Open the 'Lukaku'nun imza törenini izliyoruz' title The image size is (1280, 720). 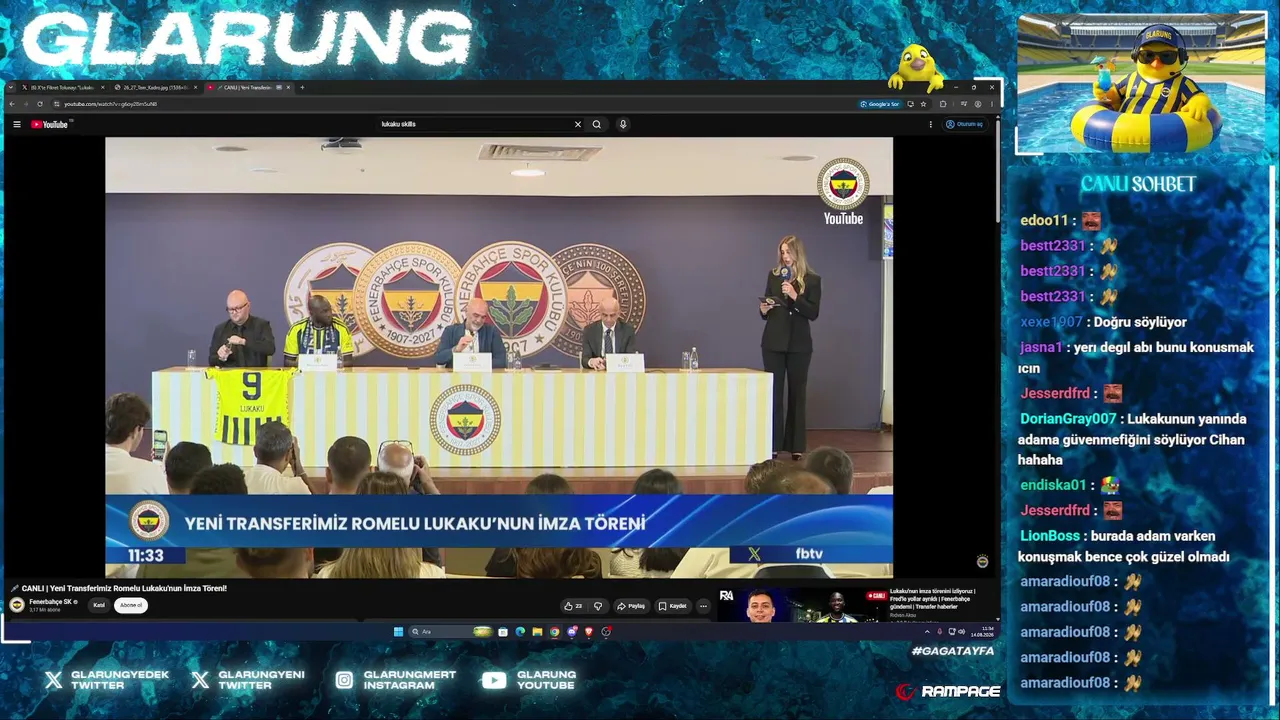coord(932,598)
